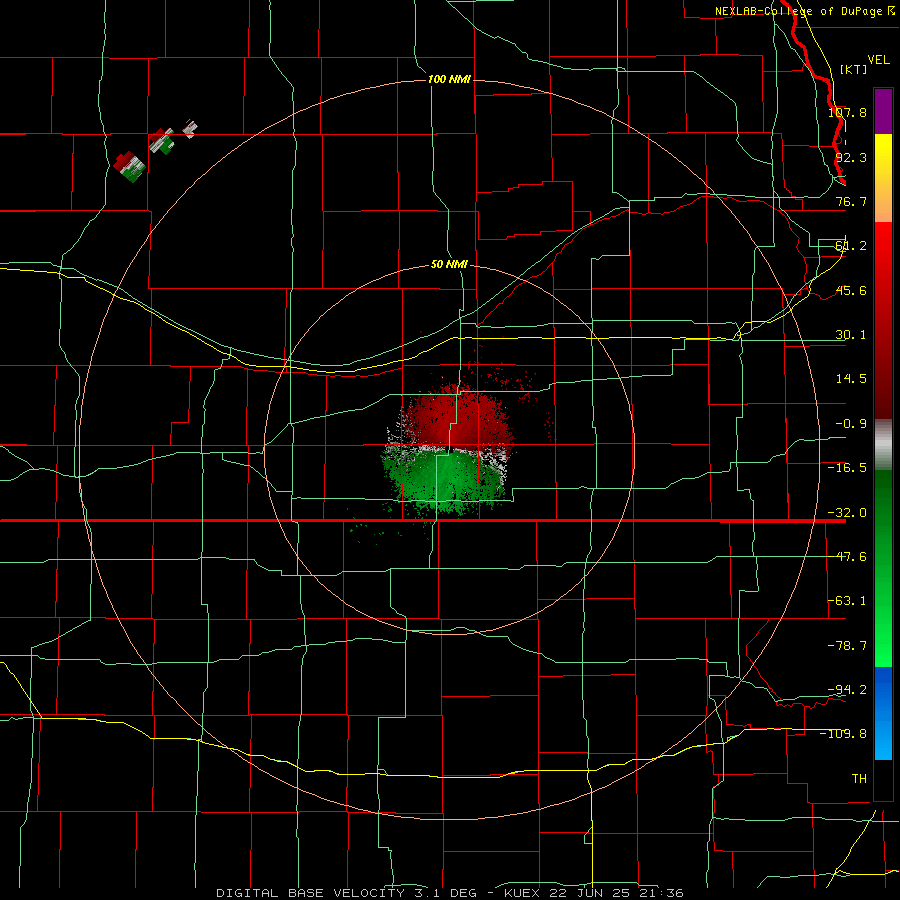The height and width of the screenshot is (900, 900).
Task: Click the TH legend label
Action: coord(859,778)
